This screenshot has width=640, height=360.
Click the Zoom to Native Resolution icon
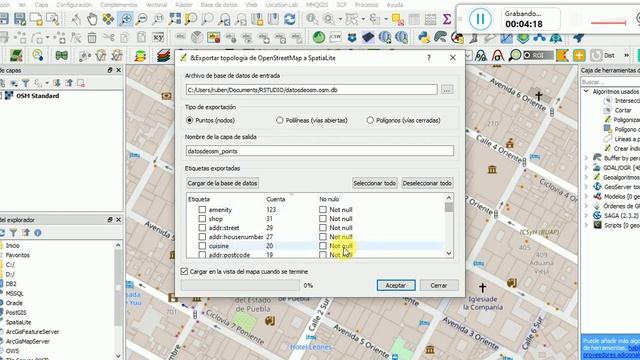point(158,19)
